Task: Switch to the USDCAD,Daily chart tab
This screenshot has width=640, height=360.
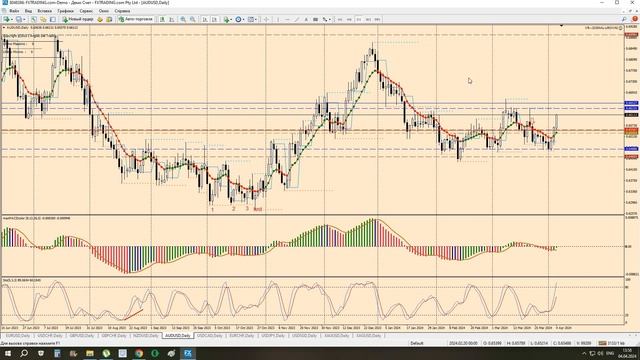Action: (209, 336)
